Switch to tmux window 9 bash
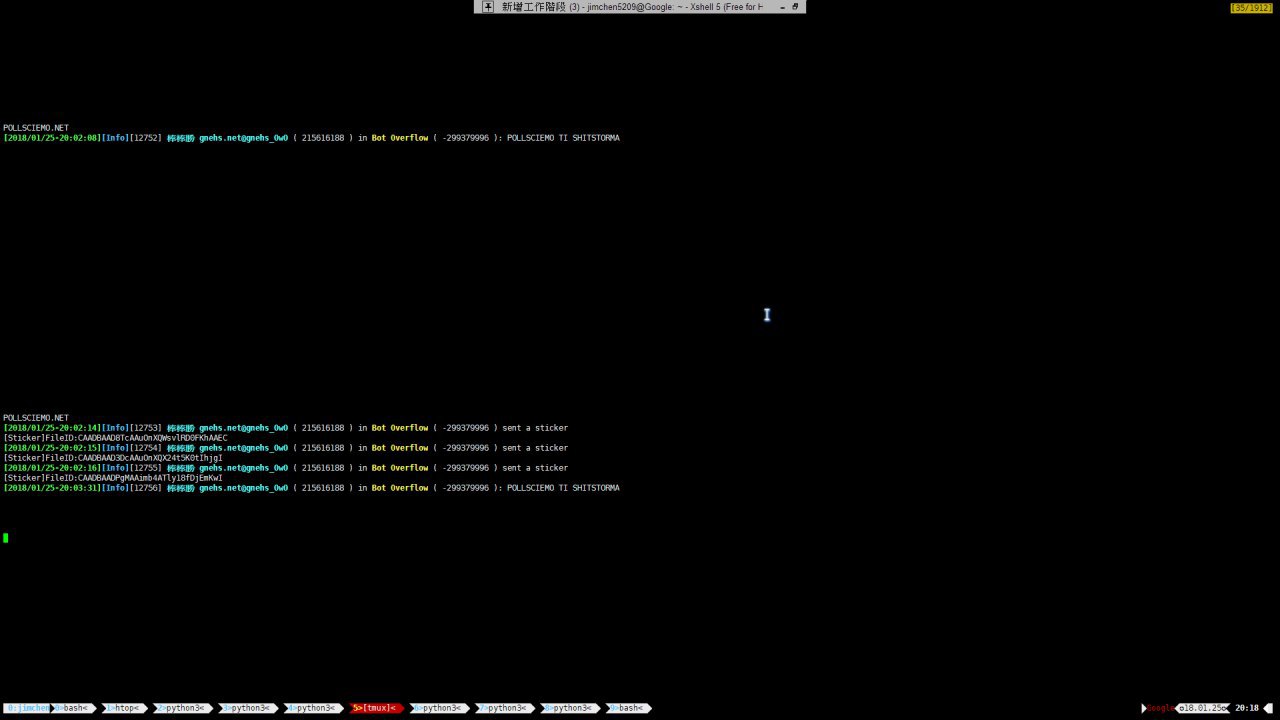 tap(629, 708)
